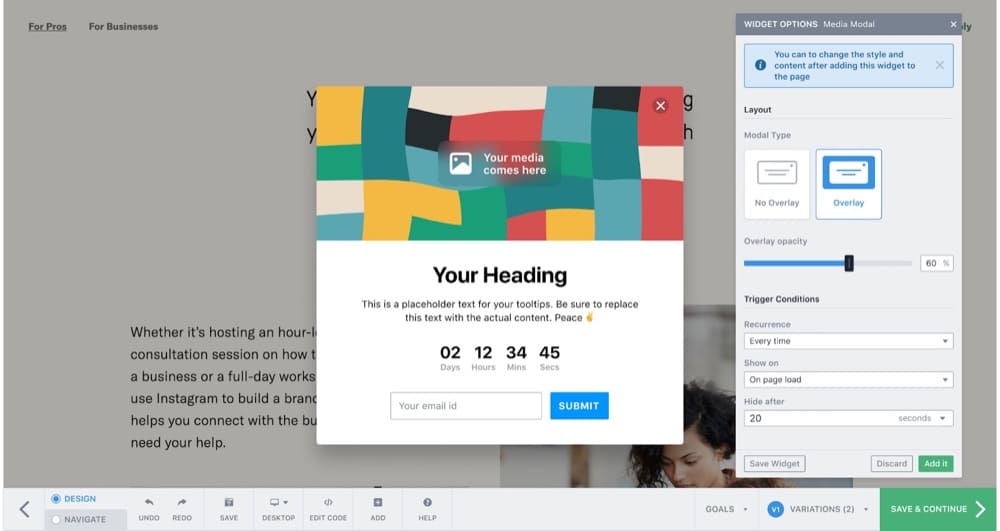
Task: Go back using the left chevron arrow
Action: [24, 509]
